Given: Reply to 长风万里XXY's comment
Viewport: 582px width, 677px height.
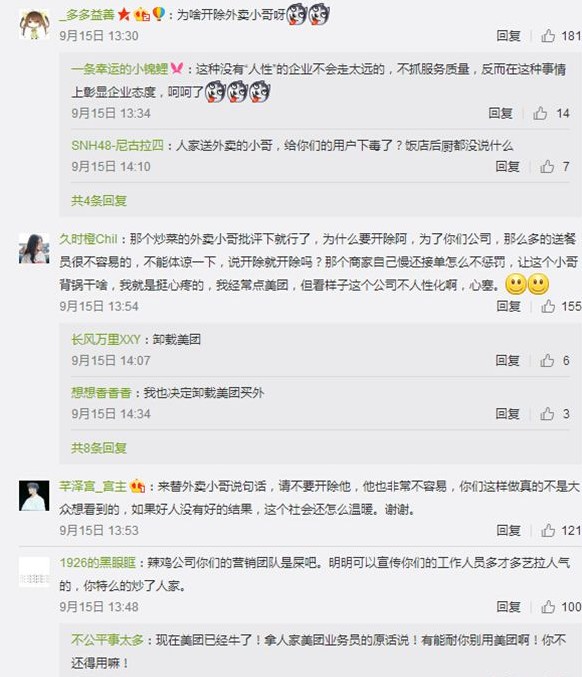Looking at the screenshot, I should click(x=507, y=360).
